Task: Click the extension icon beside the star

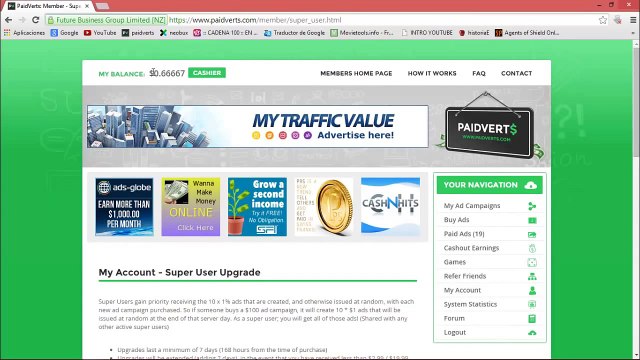Action: pos(618,20)
